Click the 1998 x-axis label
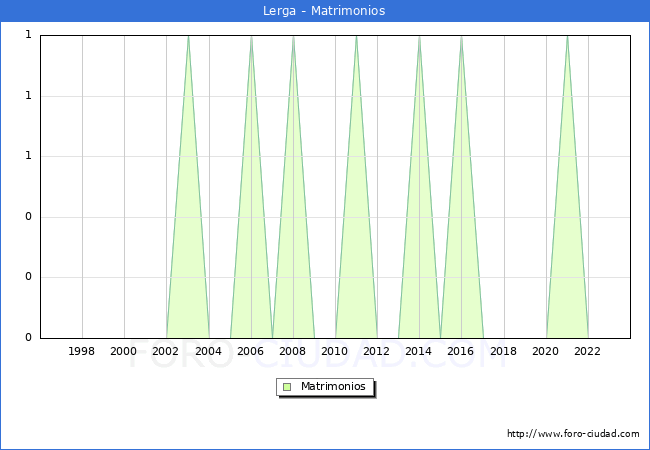 pos(82,351)
